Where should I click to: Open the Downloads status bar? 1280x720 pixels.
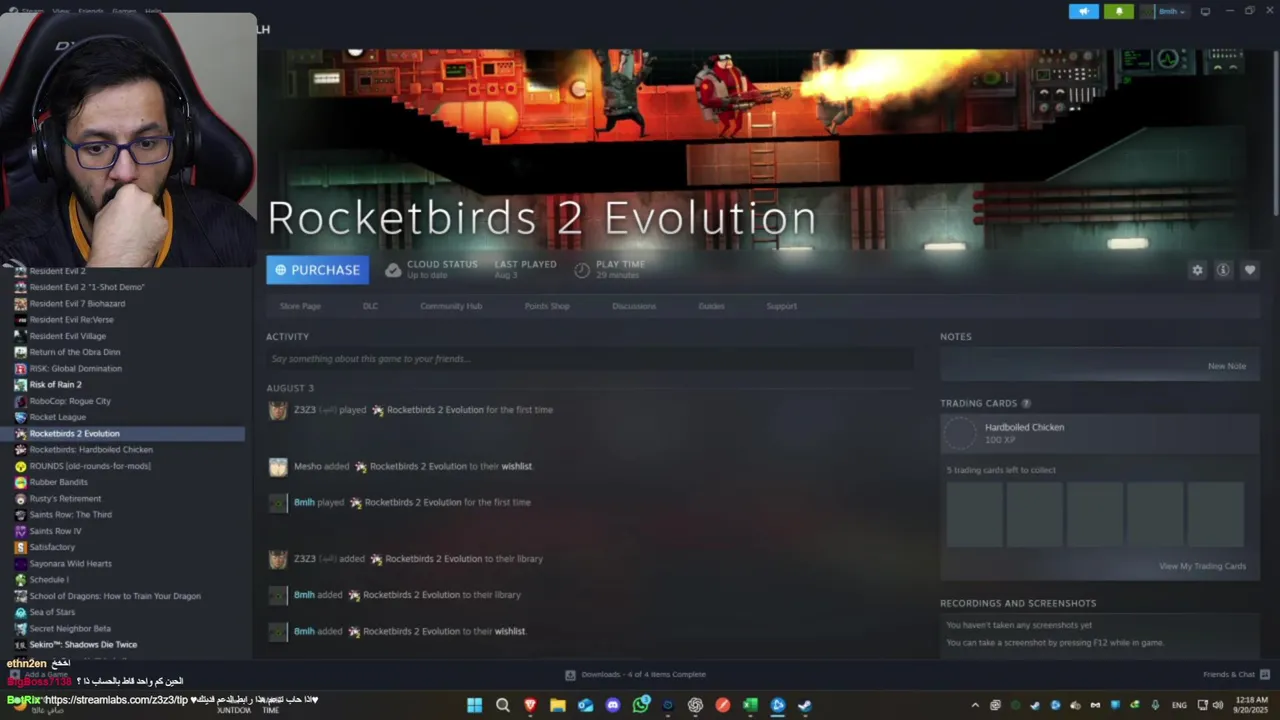click(x=635, y=674)
